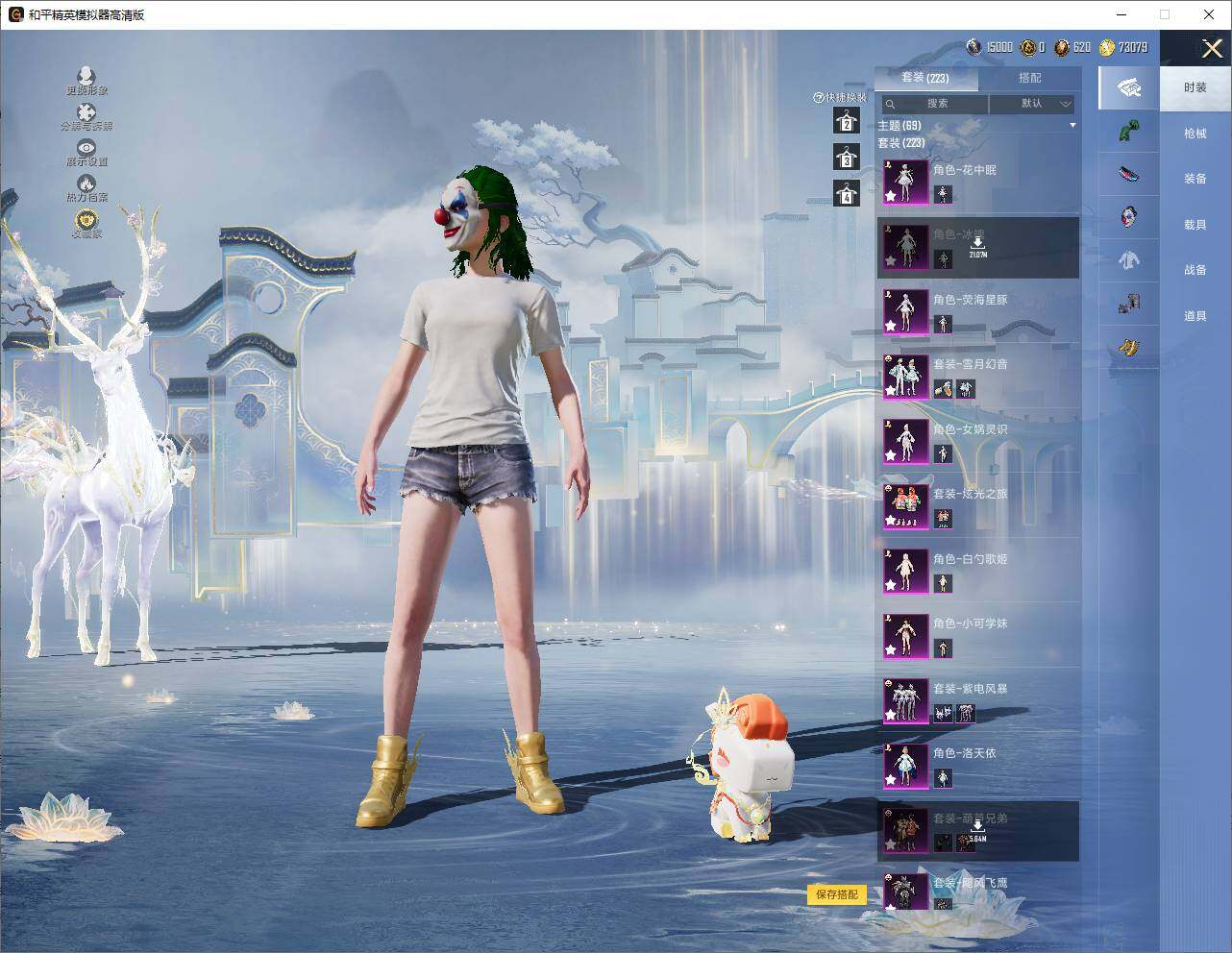Click the 快捷换装 help question mark
Screen dimensions: 1232x953
click(818, 98)
